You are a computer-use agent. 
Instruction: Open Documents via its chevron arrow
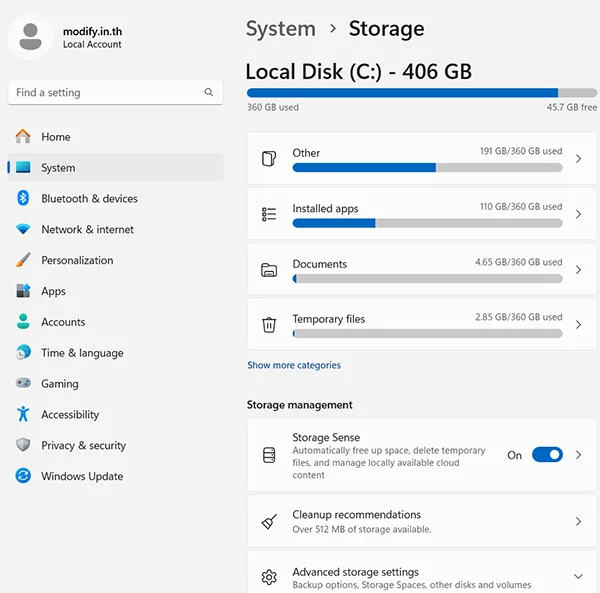(x=578, y=270)
